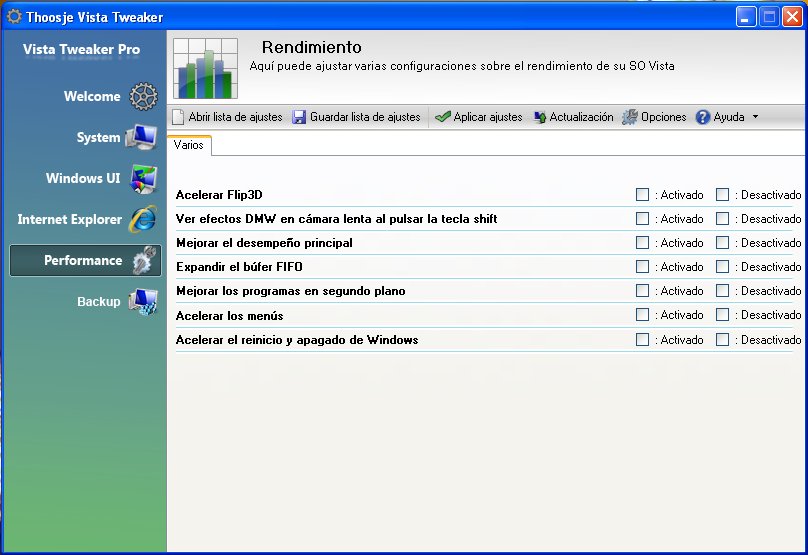Click the Actualización update icon
The image size is (808, 555).
pos(540,117)
